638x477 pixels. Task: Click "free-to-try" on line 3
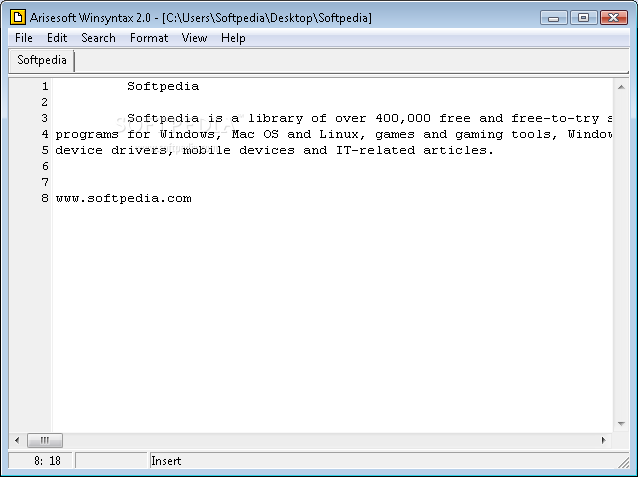pyautogui.click(x=555, y=118)
